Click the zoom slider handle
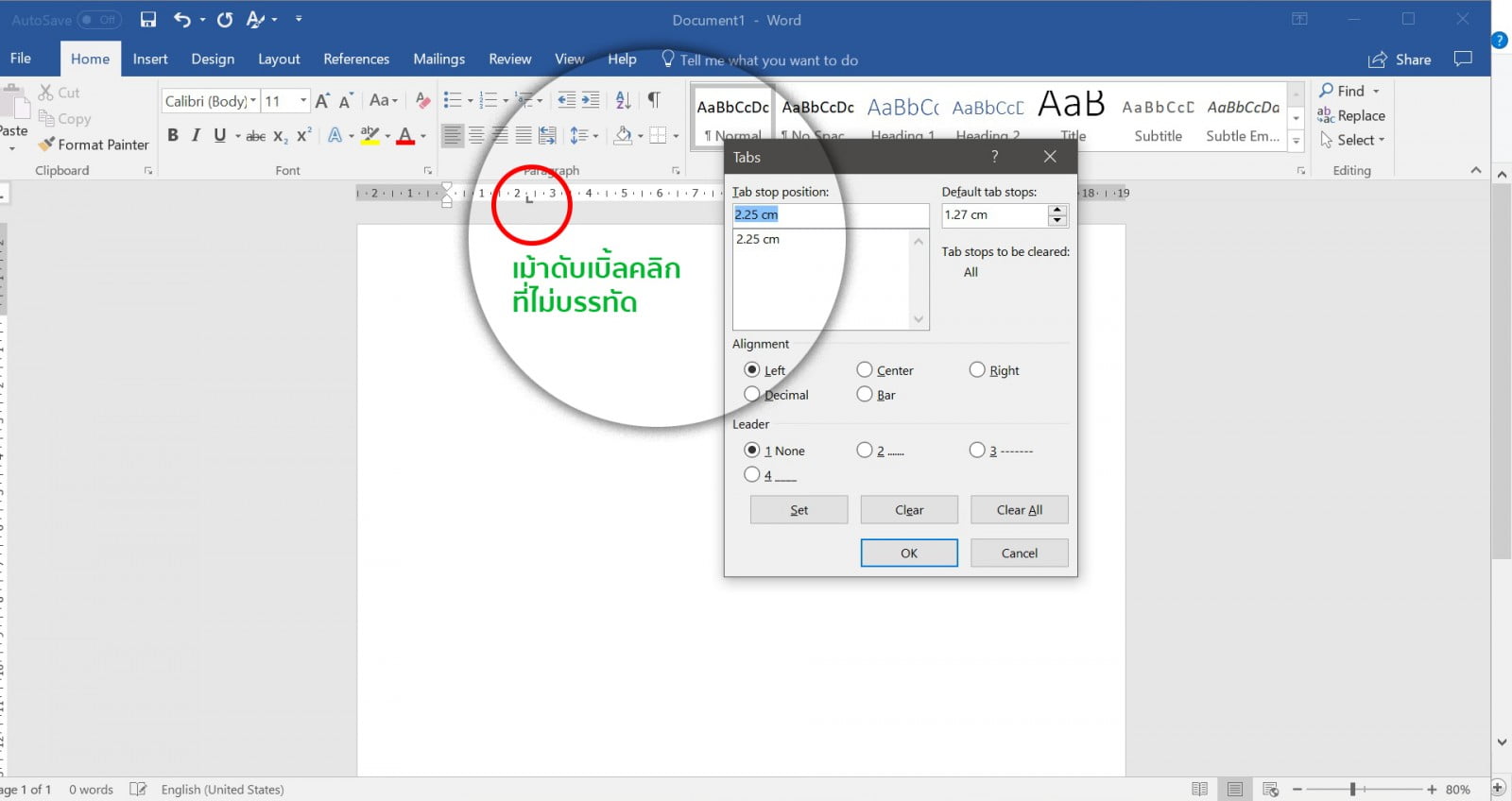The height and width of the screenshot is (801, 1512). 1353,789
